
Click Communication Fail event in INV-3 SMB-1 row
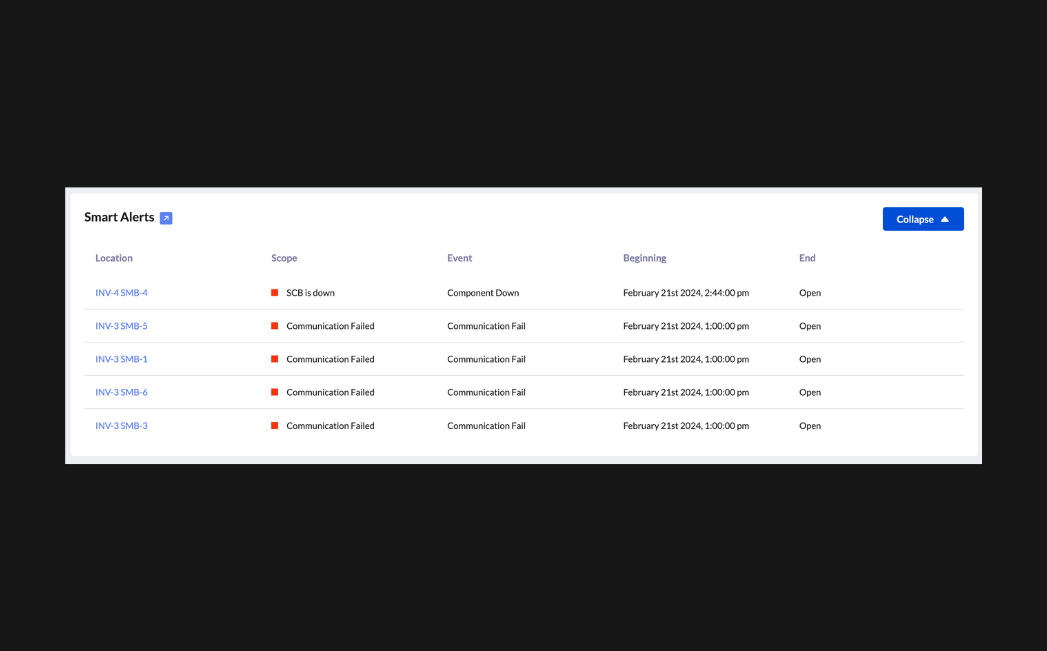pyautogui.click(x=486, y=359)
